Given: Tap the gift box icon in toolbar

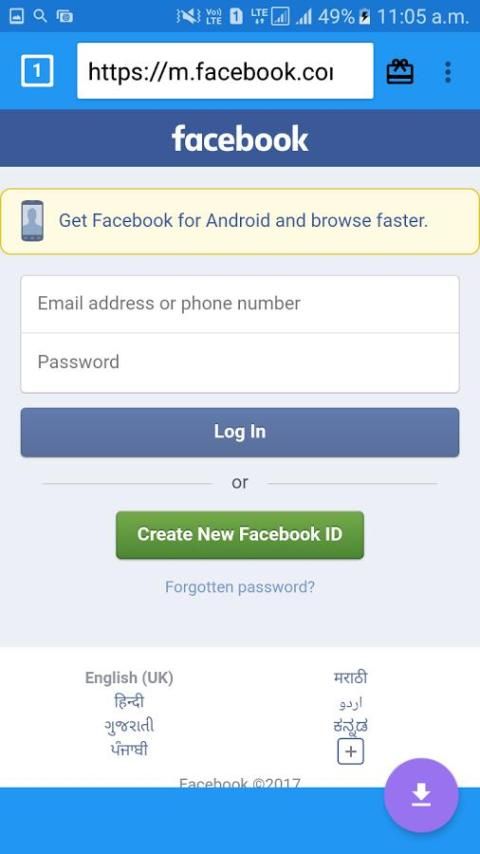Looking at the screenshot, I should click(x=400, y=72).
